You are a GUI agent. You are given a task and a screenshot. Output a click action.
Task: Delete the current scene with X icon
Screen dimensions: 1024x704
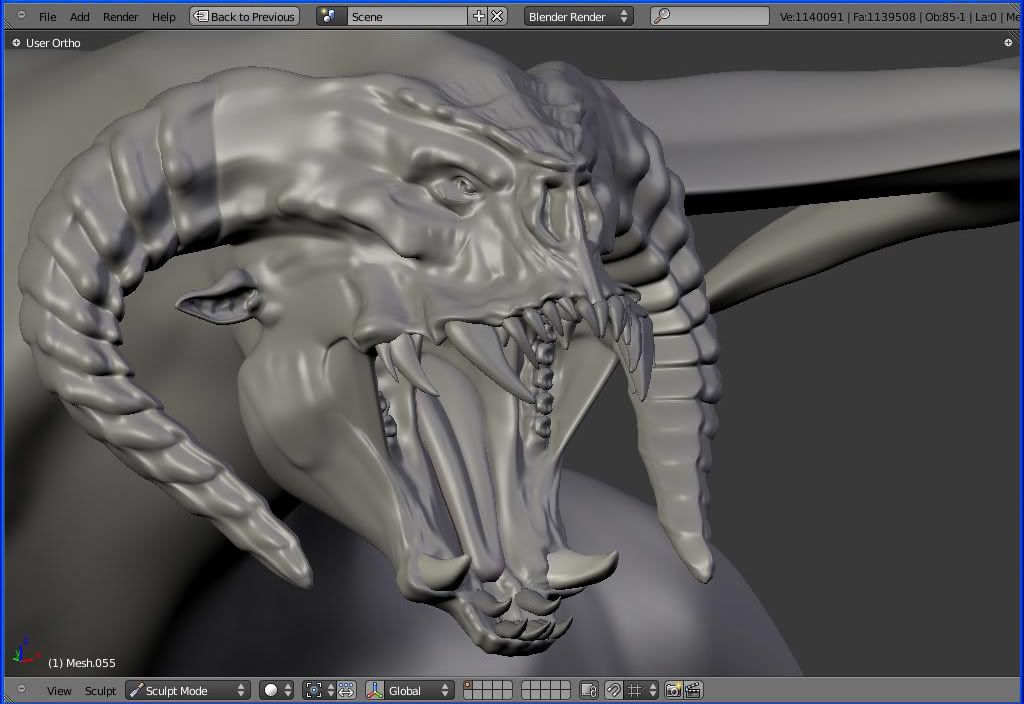497,16
